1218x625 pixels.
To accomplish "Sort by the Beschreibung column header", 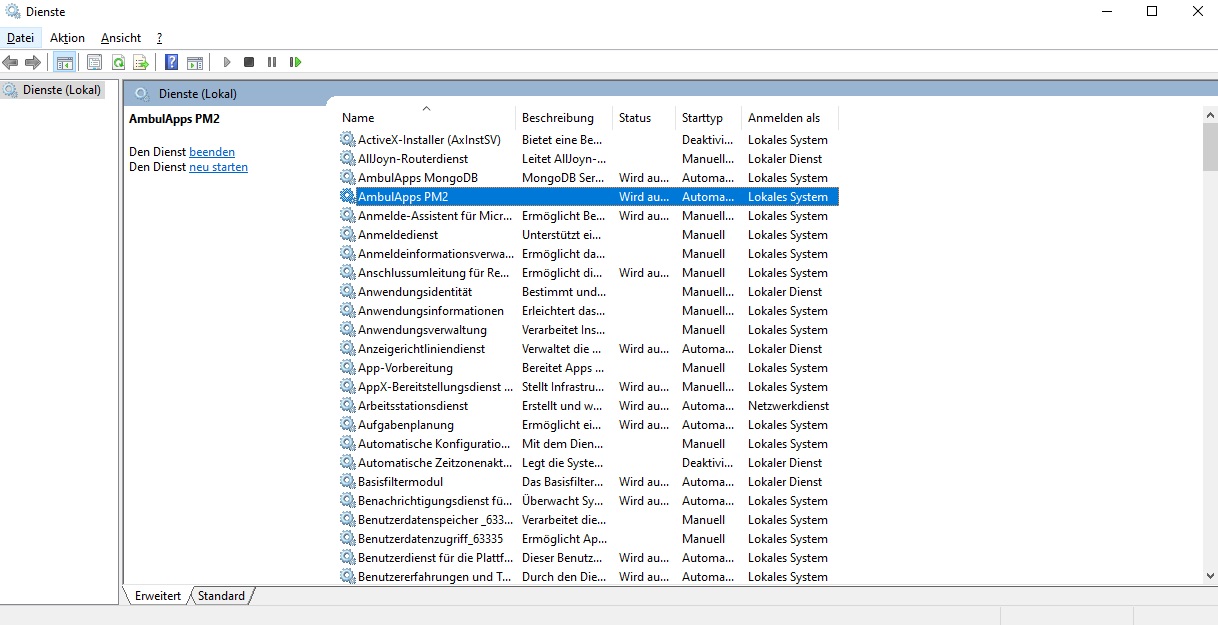I will pyautogui.click(x=564, y=118).
